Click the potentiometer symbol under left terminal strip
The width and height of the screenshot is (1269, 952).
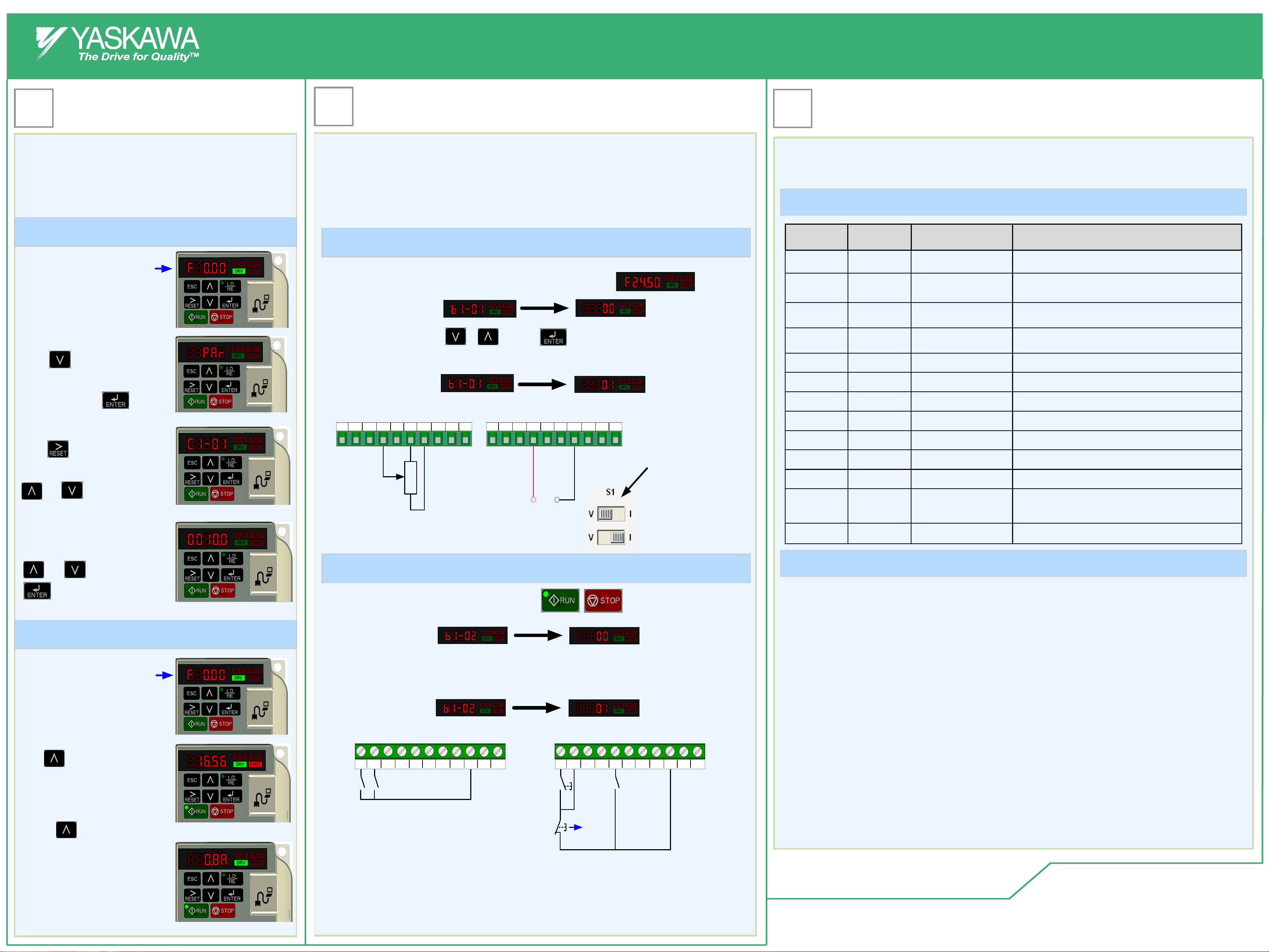[410, 477]
